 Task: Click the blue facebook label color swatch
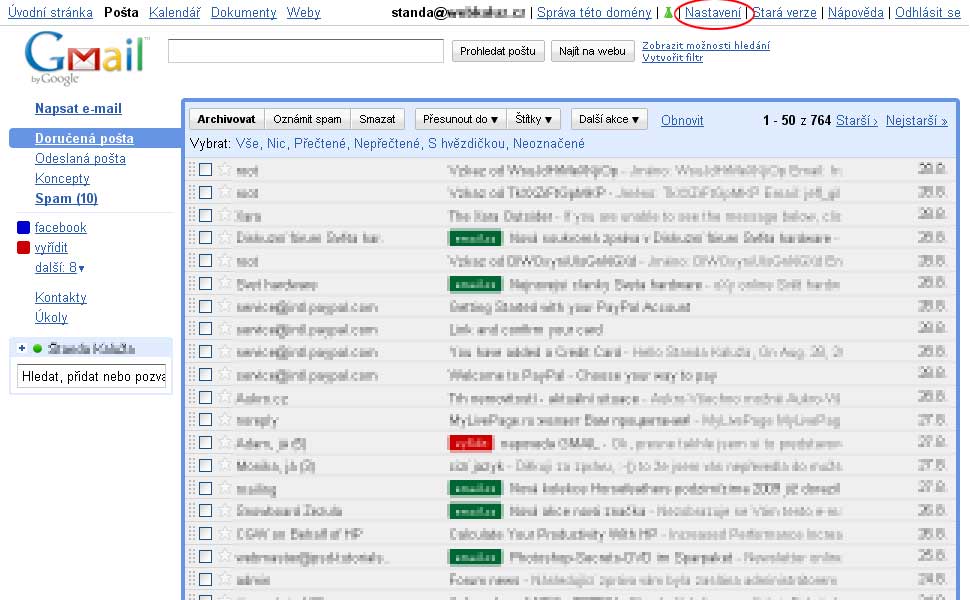(24, 228)
